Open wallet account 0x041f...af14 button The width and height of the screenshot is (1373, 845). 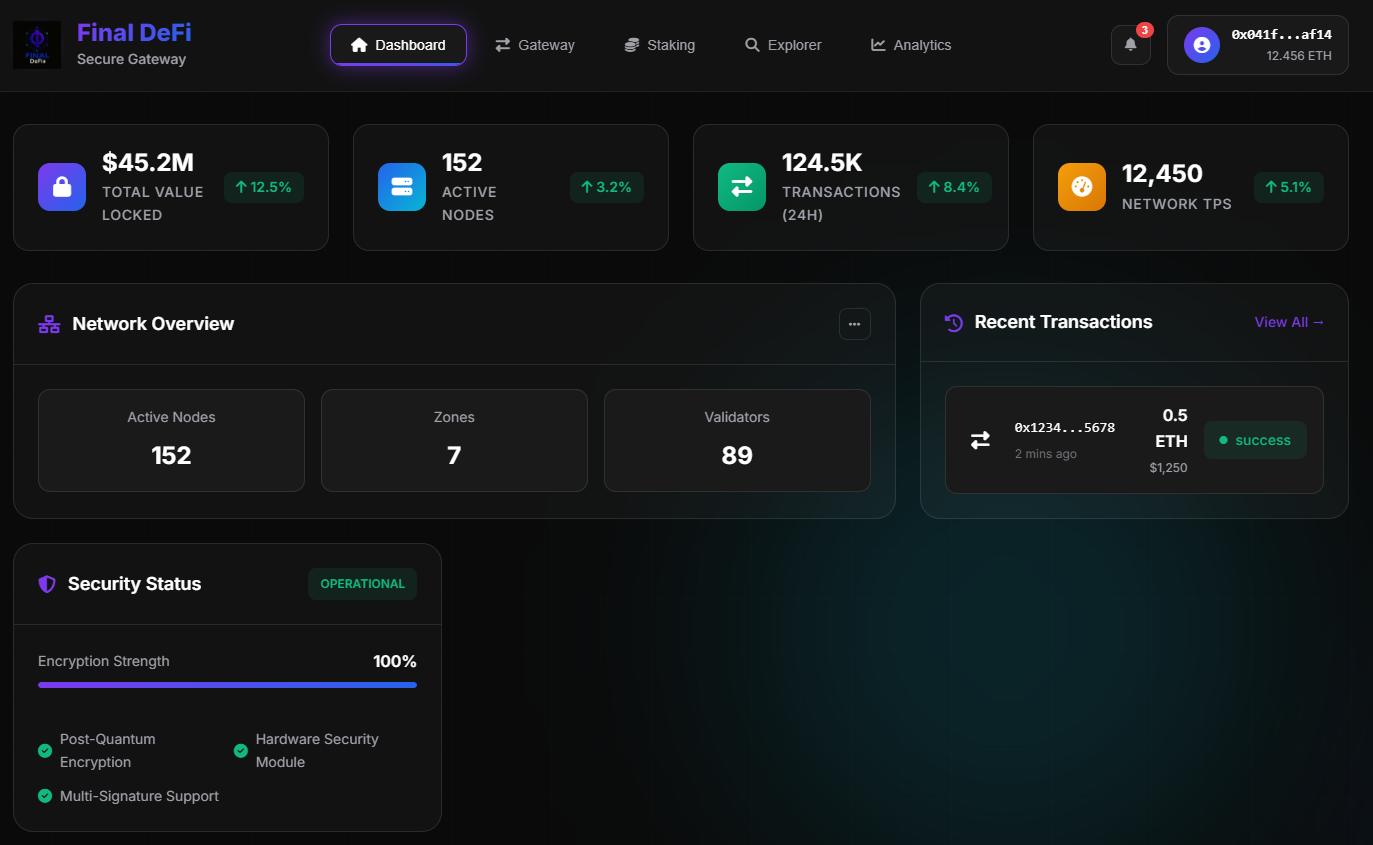click(1258, 45)
